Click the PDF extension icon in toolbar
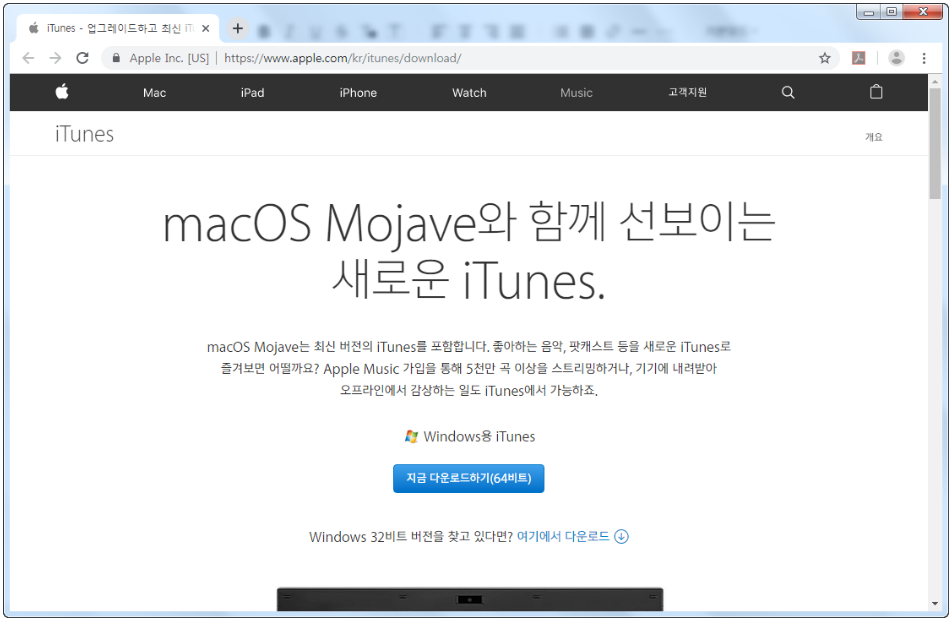This screenshot has height=620, width=951. [x=859, y=58]
